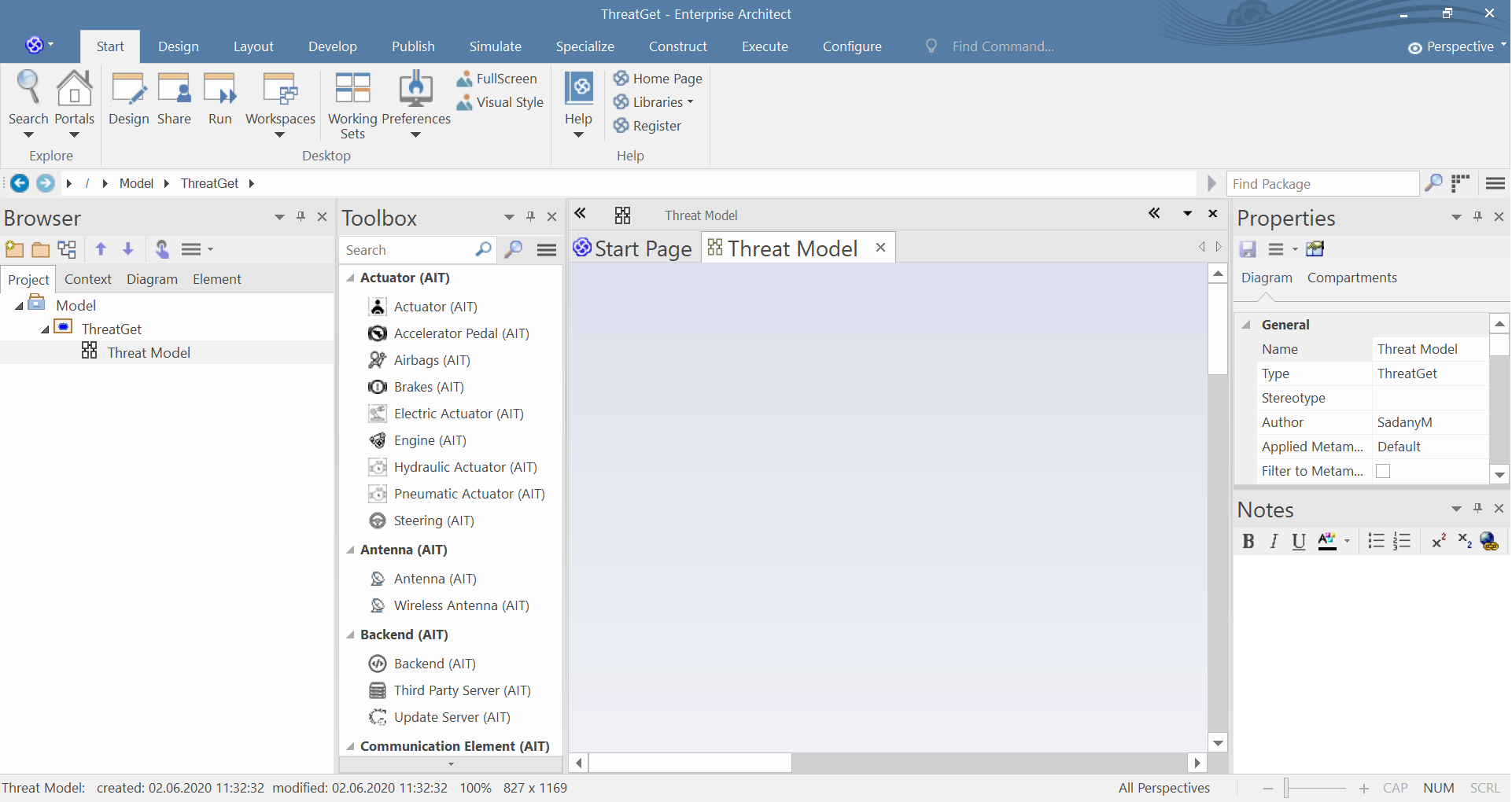Open the Notes font color dropdown arrow

(x=1348, y=541)
